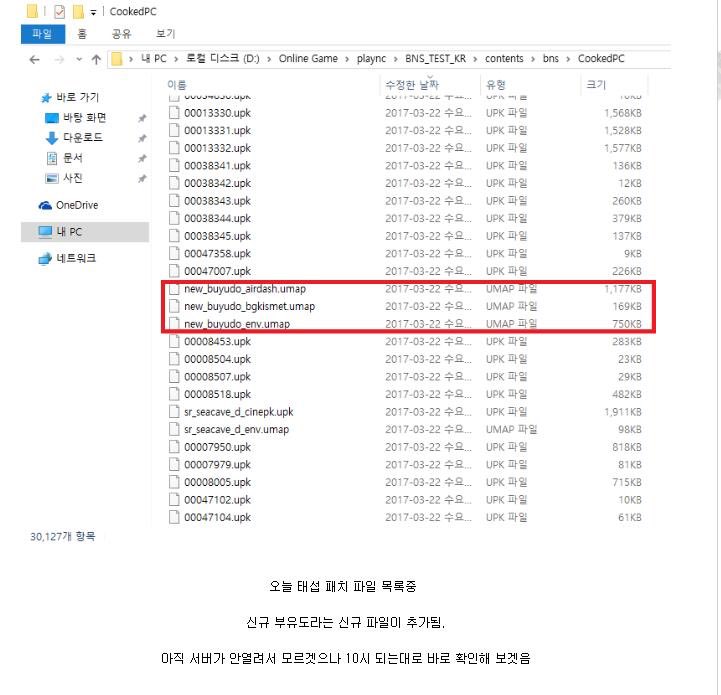The width and height of the screenshot is (721, 695).
Task: Select file 00047102.upk
Action: click(217, 500)
